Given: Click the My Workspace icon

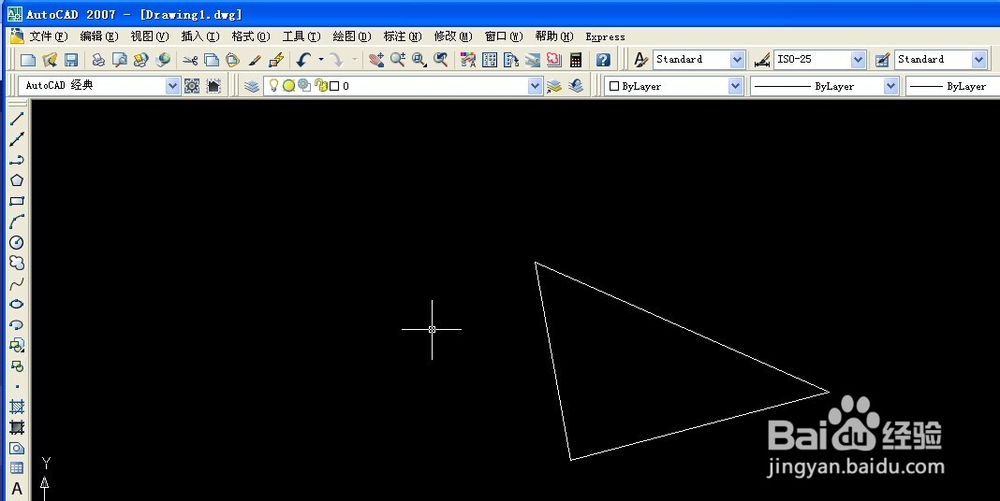Looking at the screenshot, I should pyautogui.click(x=214, y=85).
